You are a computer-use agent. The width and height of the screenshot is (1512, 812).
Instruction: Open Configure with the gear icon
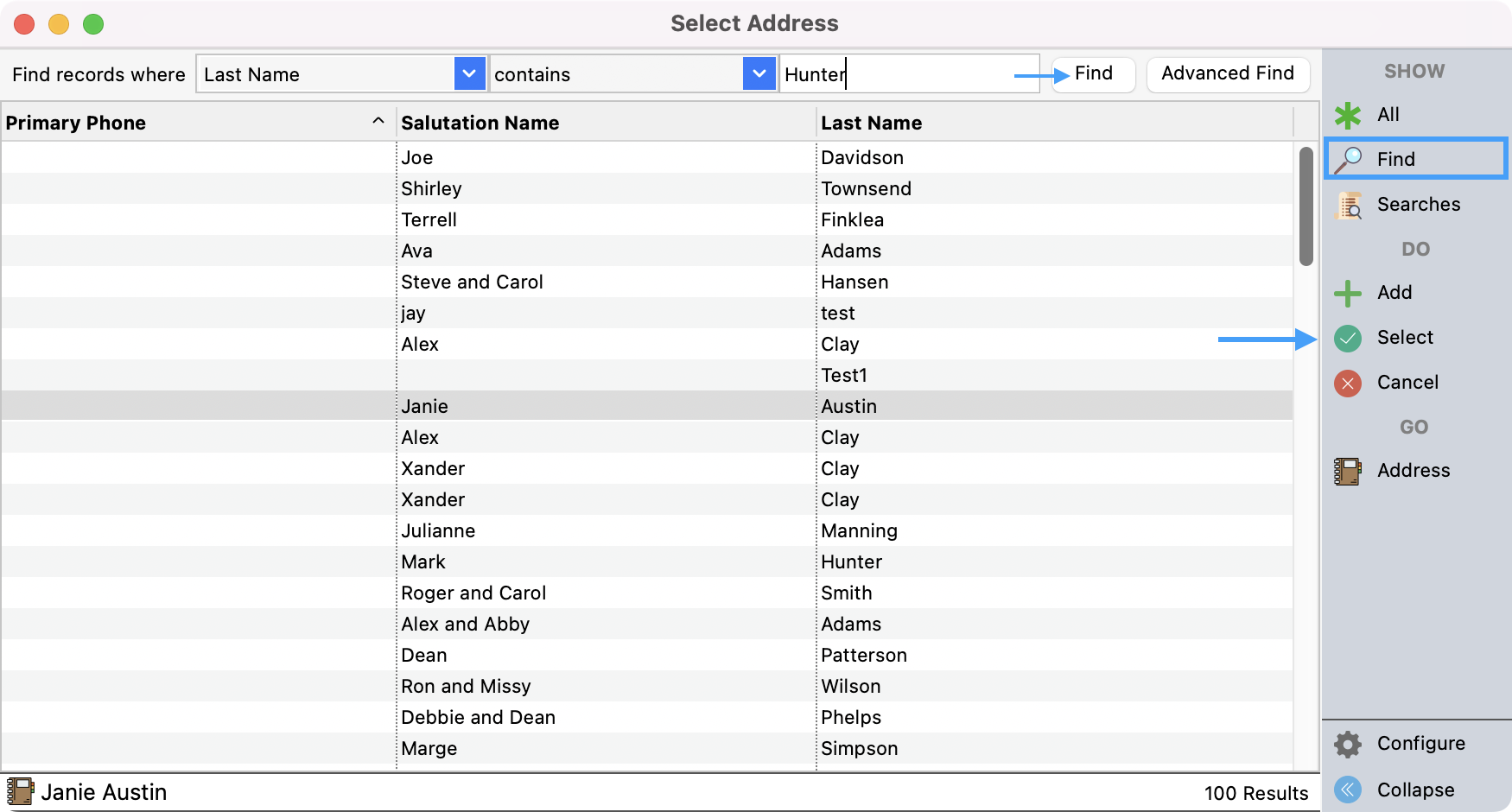click(1348, 744)
